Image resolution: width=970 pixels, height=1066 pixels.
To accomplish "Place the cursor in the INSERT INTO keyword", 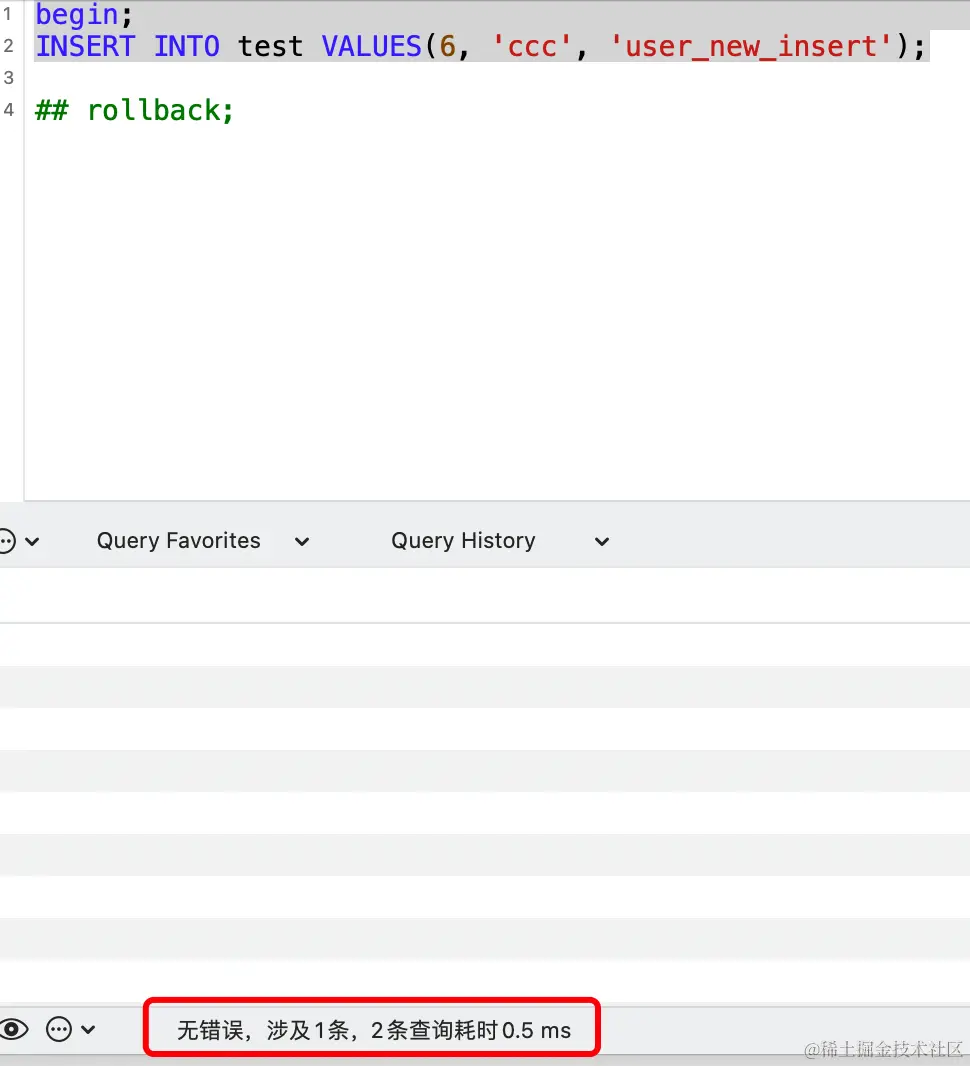I will [x=128, y=46].
